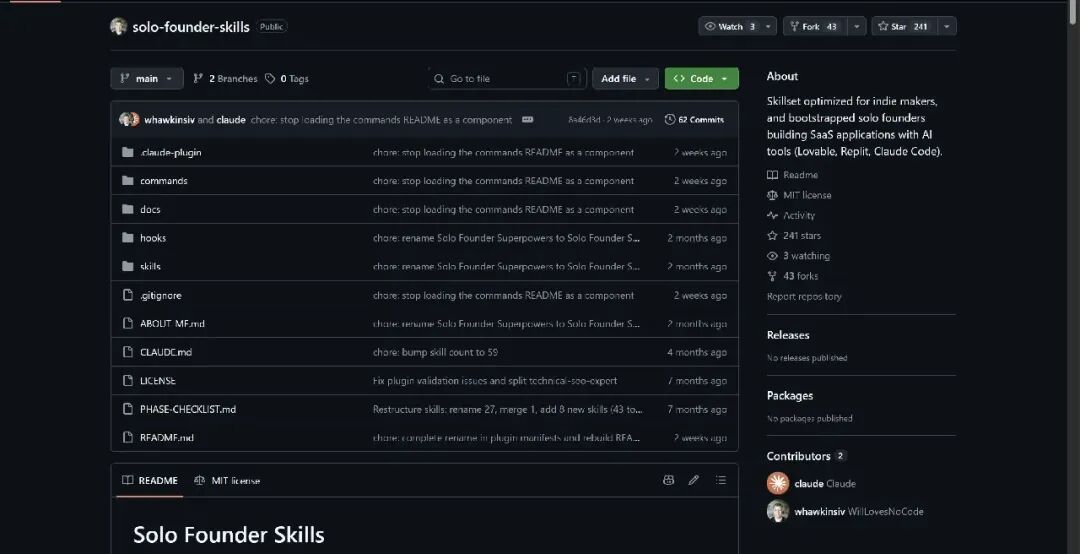Click the Copilot icon in README toolbar

click(668, 480)
